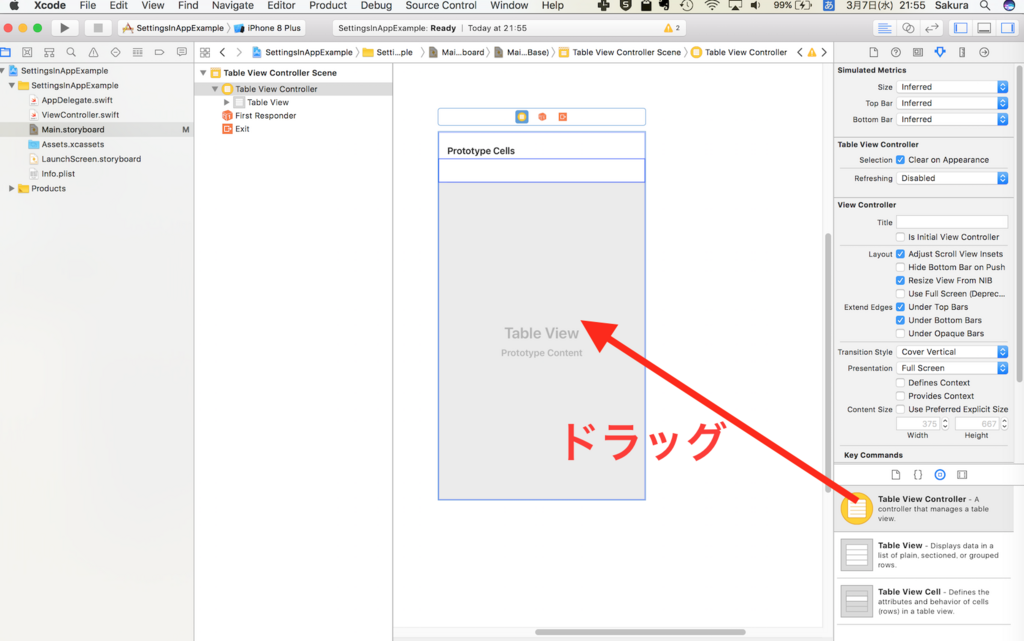Enable Is Initial View Controller
Screen dimensions: 1024x641
coord(901,237)
